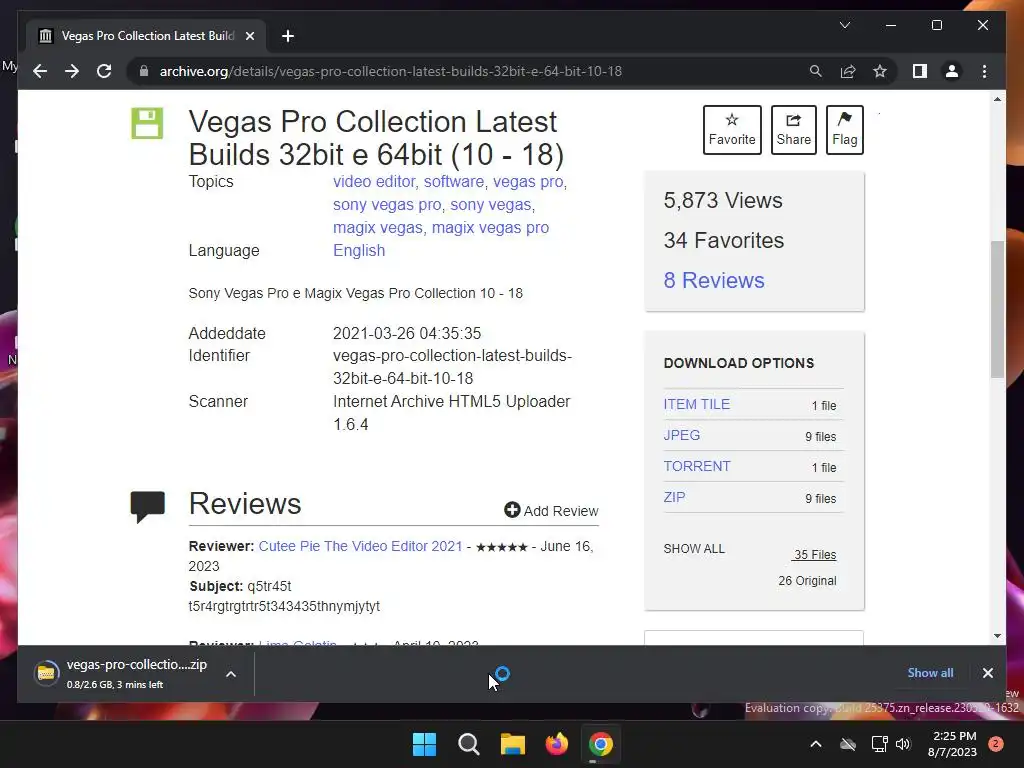
Task: Click Add Review with plus icon
Action: [x=551, y=511]
